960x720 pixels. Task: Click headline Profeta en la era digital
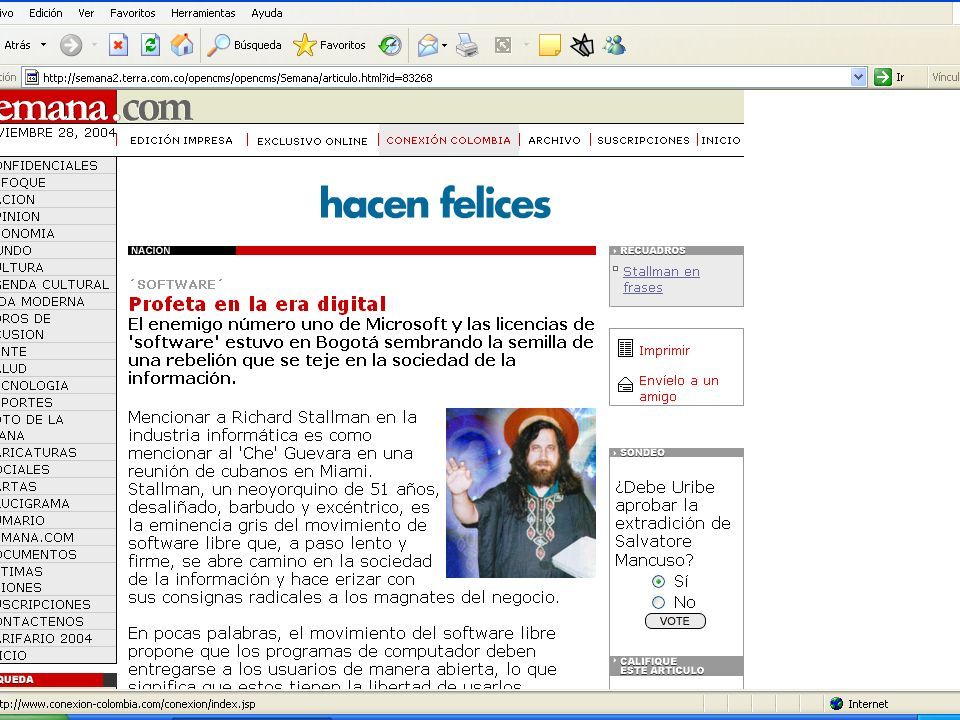[257, 304]
